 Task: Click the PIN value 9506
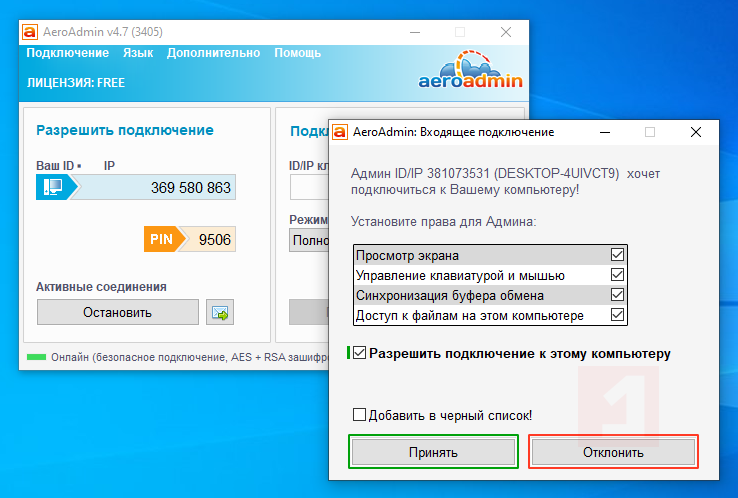(x=215, y=240)
